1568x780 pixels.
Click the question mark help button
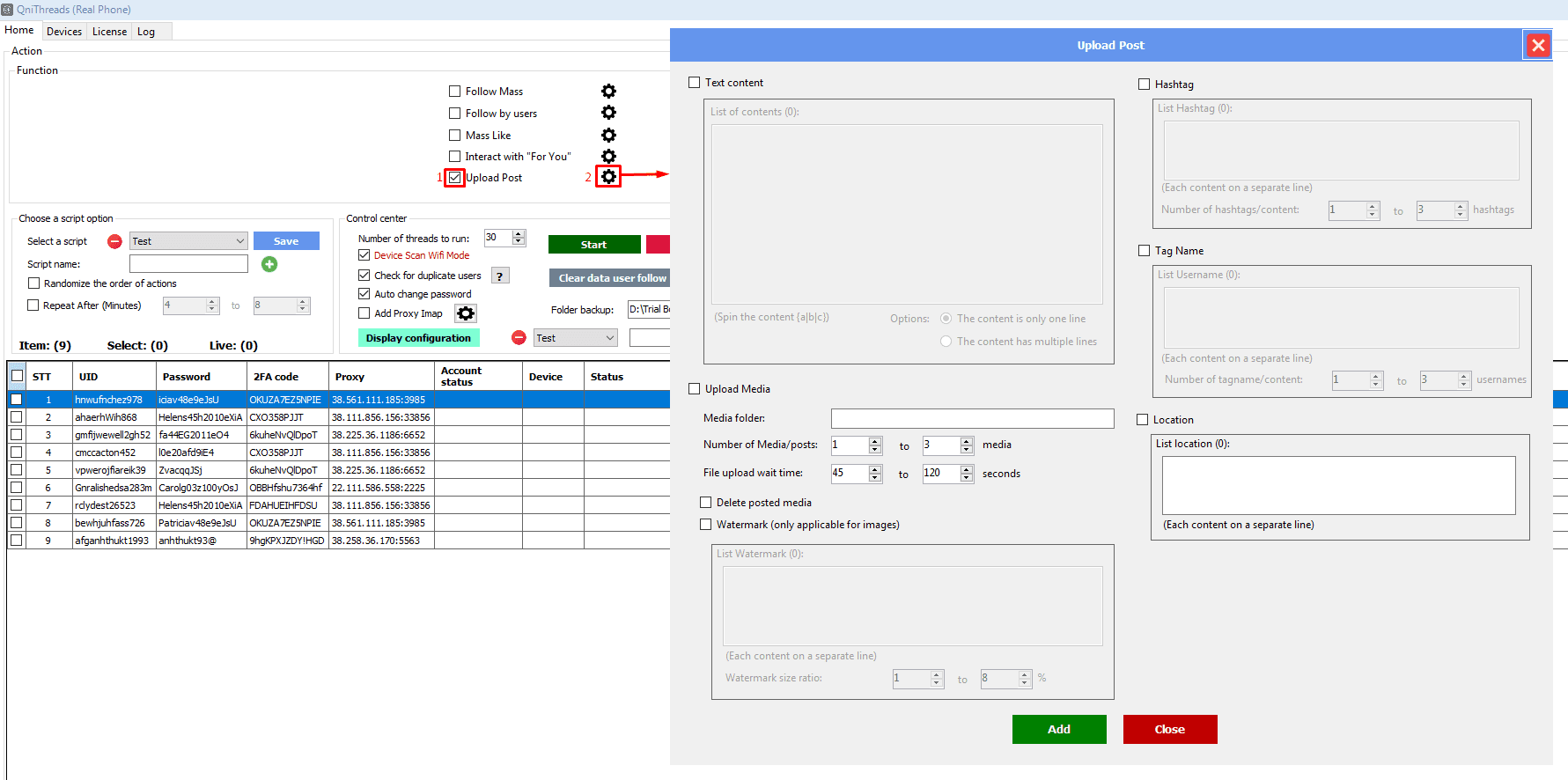[x=499, y=276]
